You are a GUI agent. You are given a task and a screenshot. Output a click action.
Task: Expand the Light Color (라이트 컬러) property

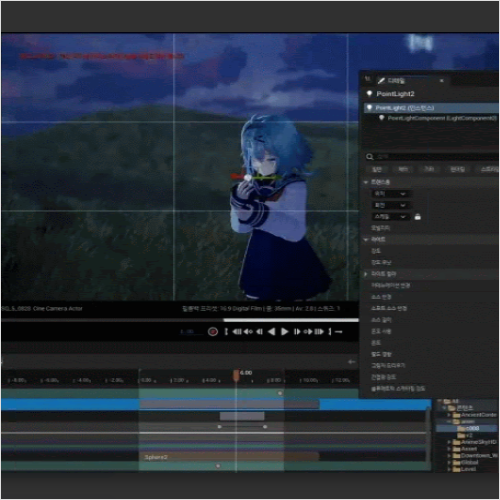[x=366, y=274]
